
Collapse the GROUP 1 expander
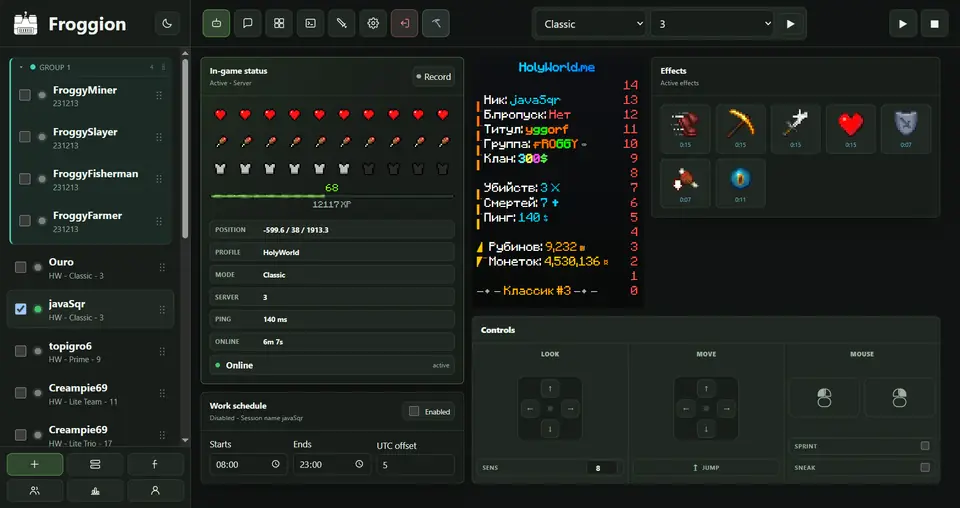pos(21,67)
